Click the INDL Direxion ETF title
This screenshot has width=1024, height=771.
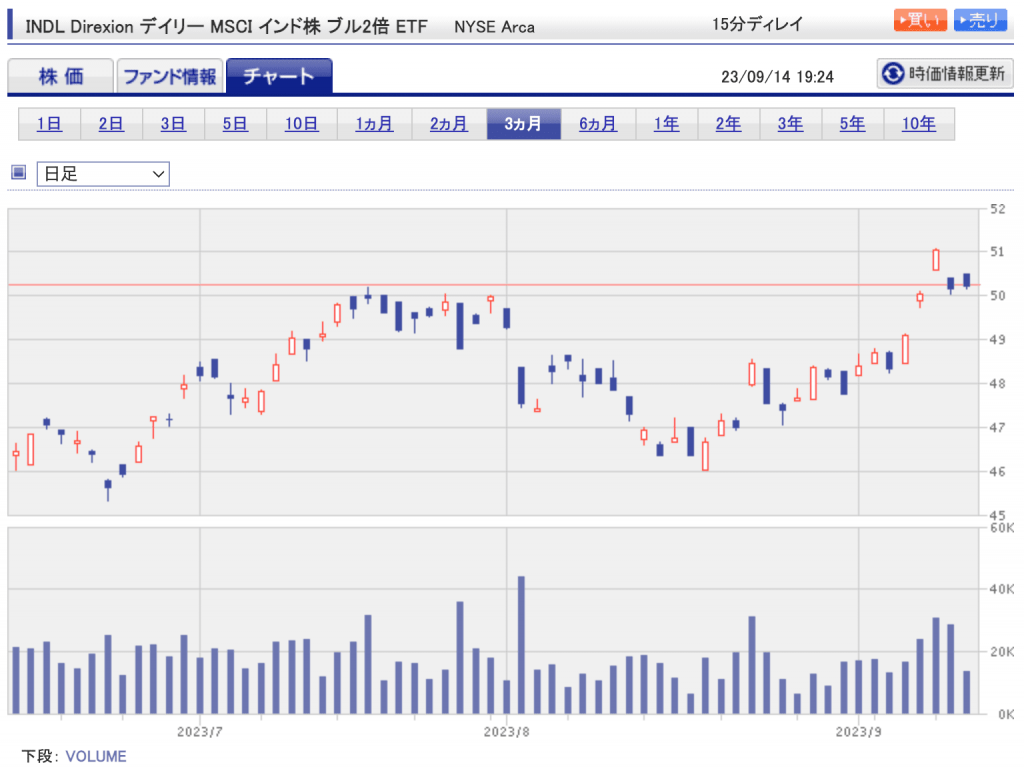226,27
